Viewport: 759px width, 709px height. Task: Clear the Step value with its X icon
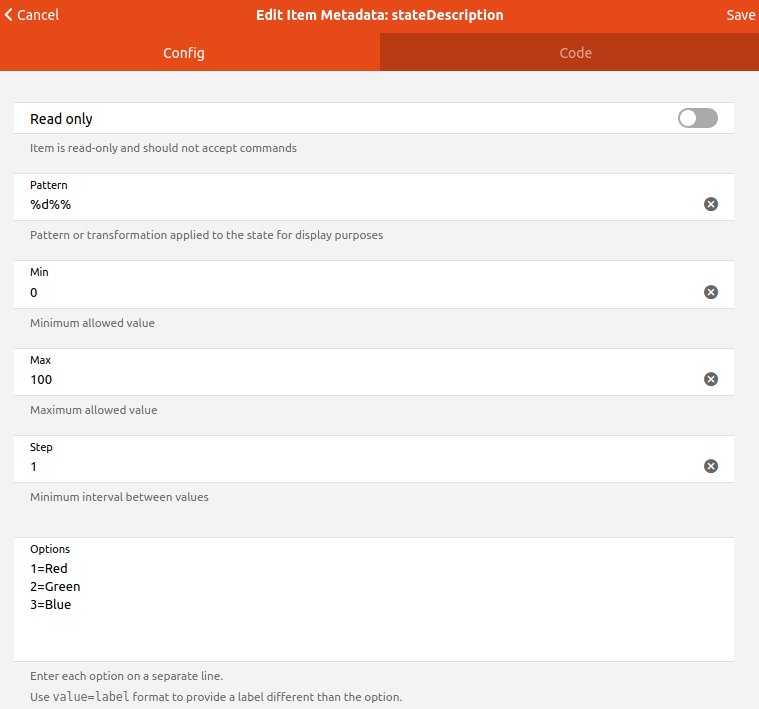click(711, 466)
